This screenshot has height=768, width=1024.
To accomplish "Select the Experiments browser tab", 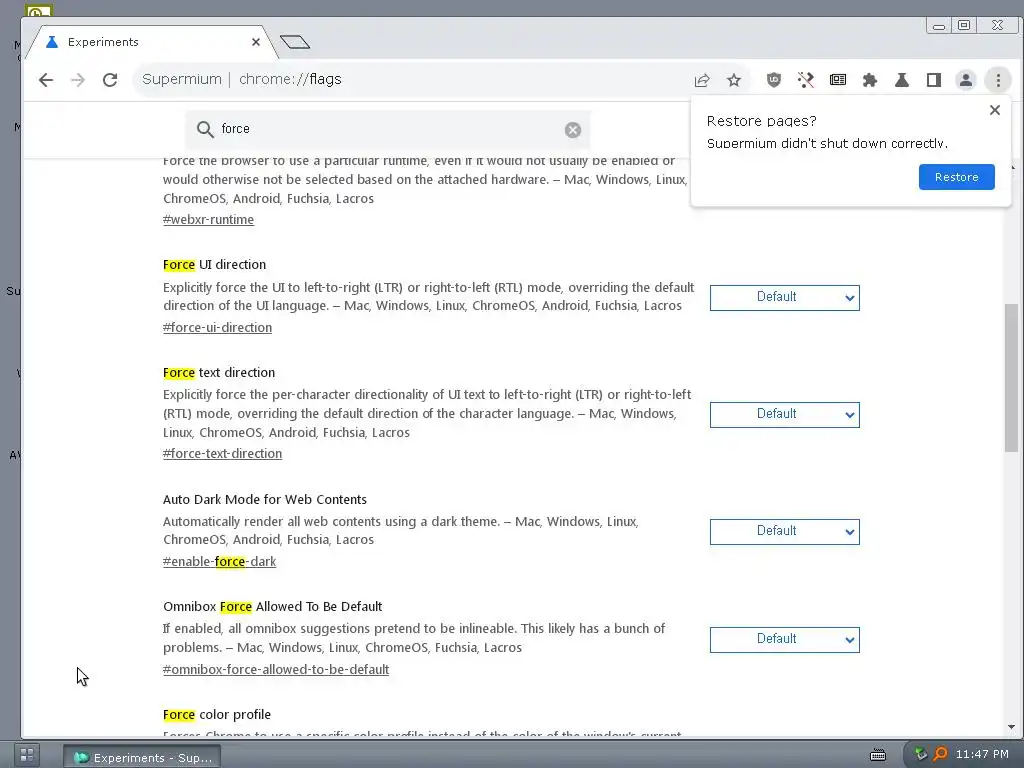I will coord(153,42).
